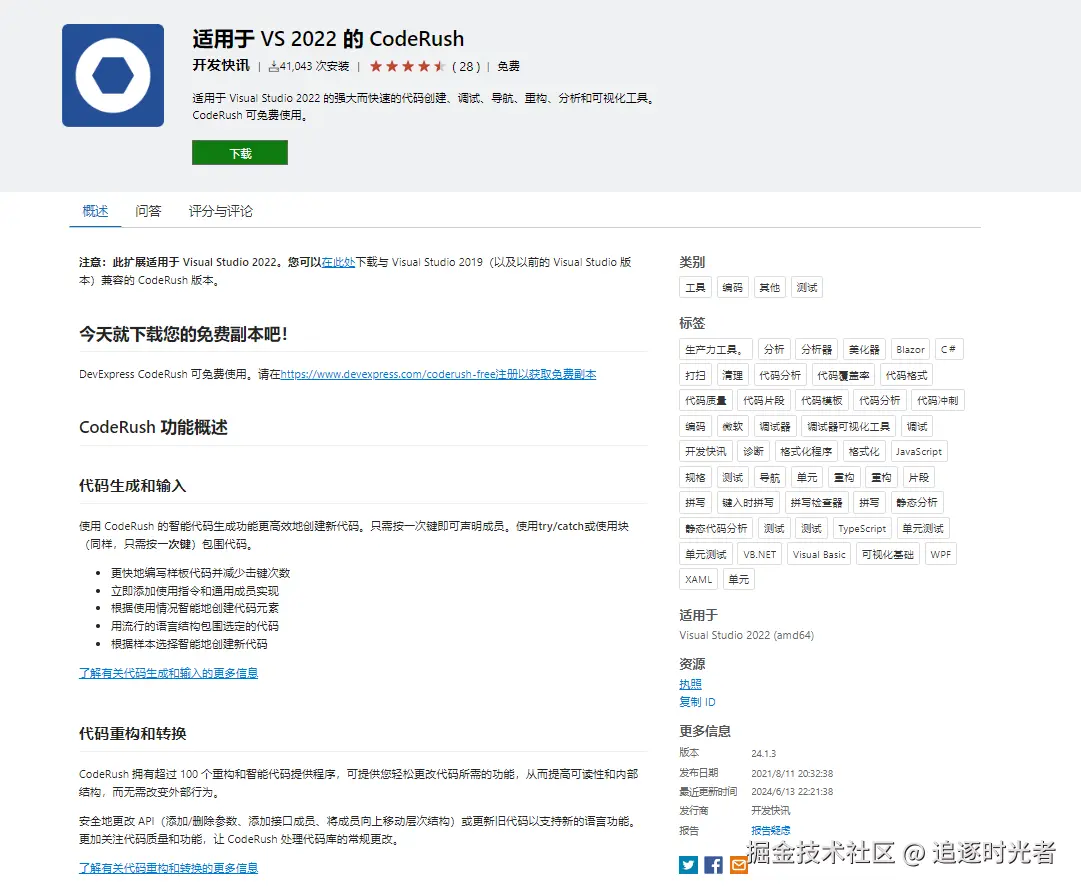Click the 微软 tag
Screen dimensions: 1081x891
coord(732,426)
